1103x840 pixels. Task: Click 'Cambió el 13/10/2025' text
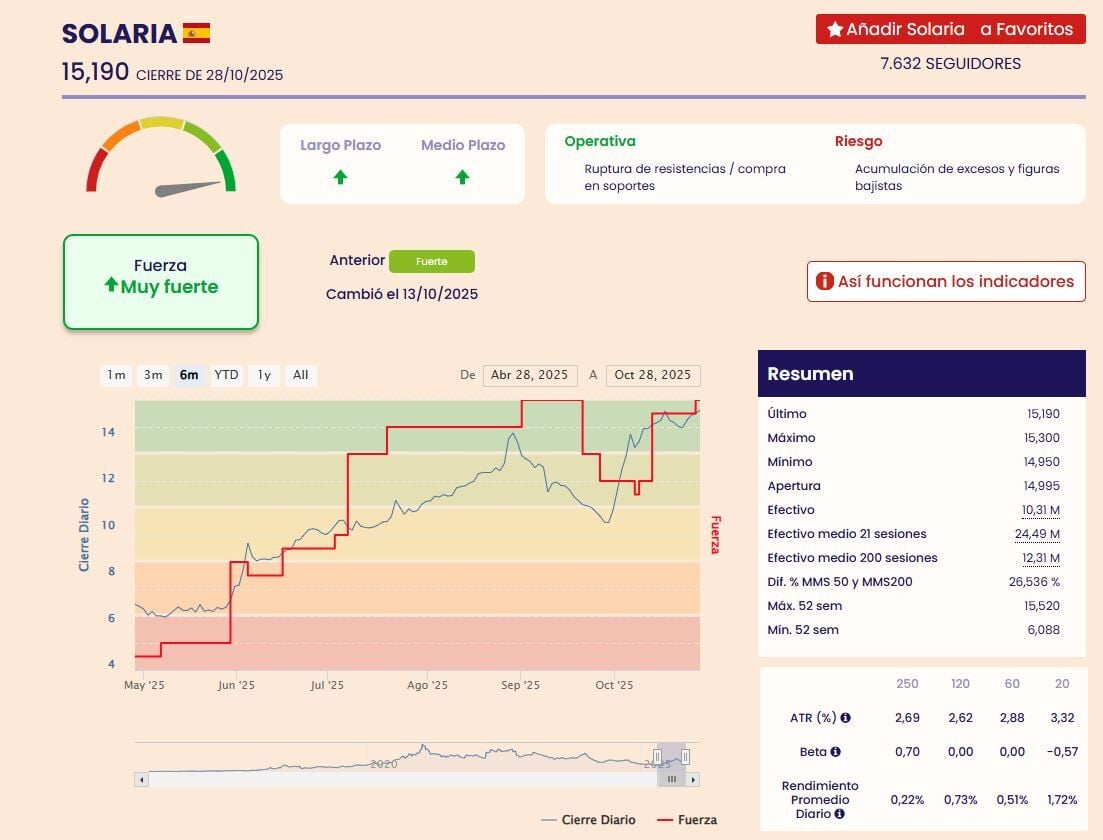pyautogui.click(x=402, y=294)
